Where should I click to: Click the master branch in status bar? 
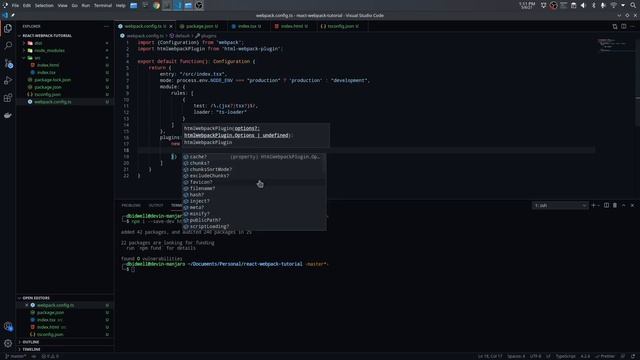click(16, 356)
